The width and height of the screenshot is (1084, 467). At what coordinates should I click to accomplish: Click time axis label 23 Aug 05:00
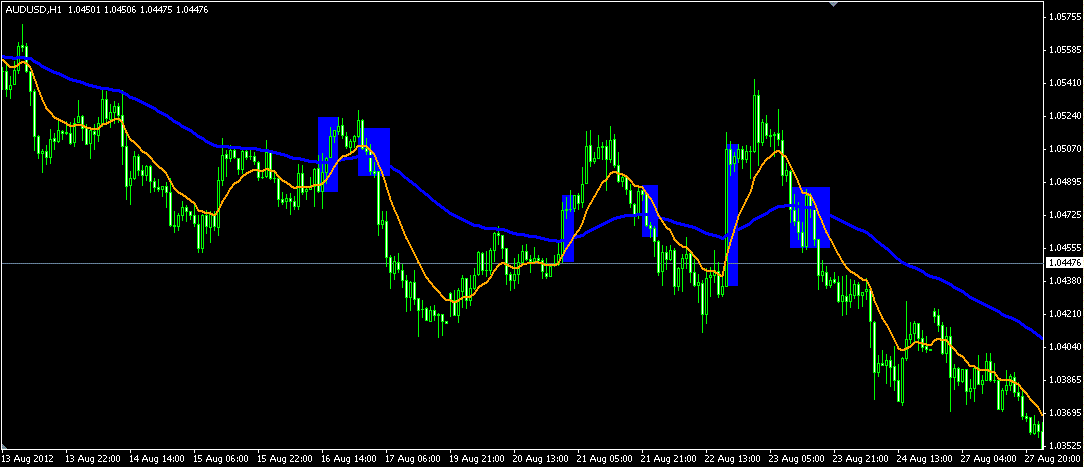pyautogui.click(x=797, y=459)
